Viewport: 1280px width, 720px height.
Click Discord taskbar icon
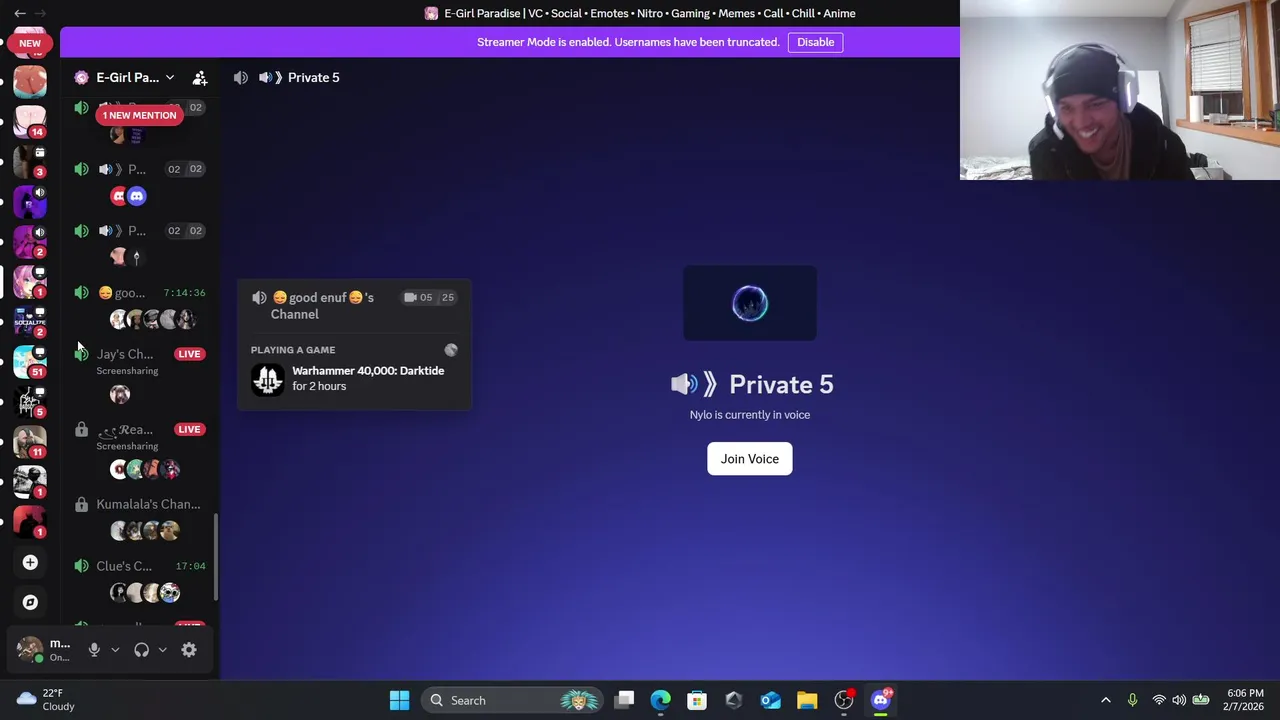click(x=881, y=700)
